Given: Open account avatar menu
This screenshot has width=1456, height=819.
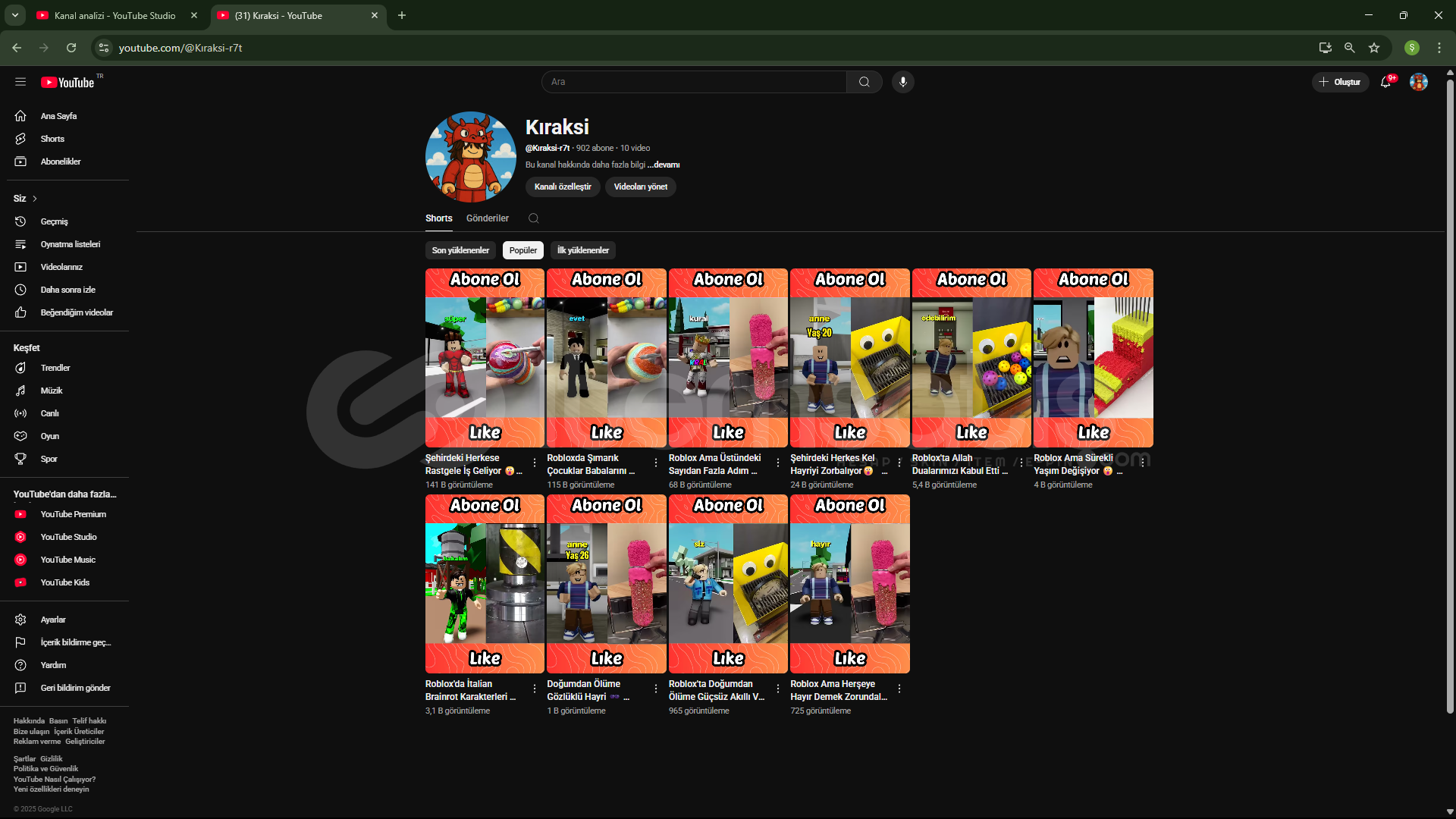Looking at the screenshot, I should 1418,82.
